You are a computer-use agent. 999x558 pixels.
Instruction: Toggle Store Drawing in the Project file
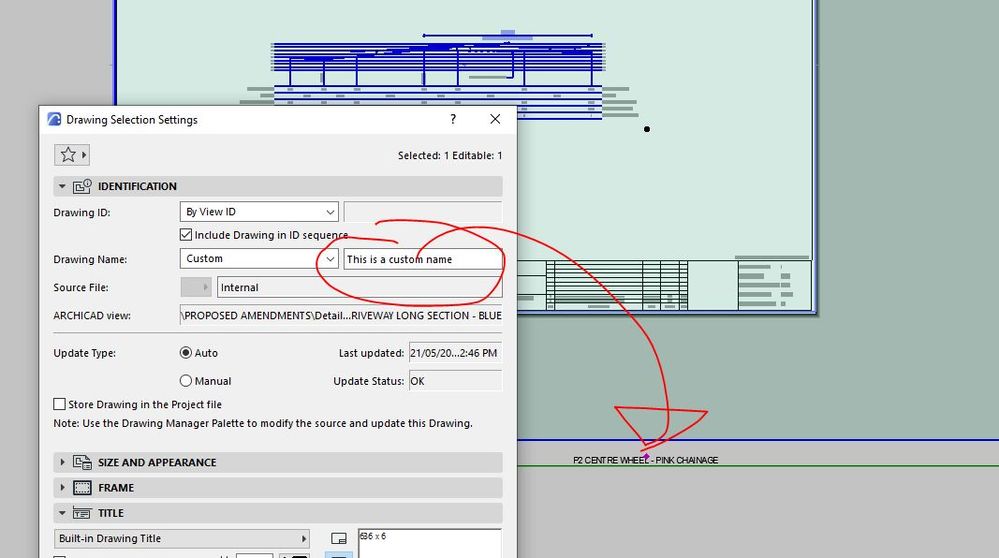tap(59, 404)
